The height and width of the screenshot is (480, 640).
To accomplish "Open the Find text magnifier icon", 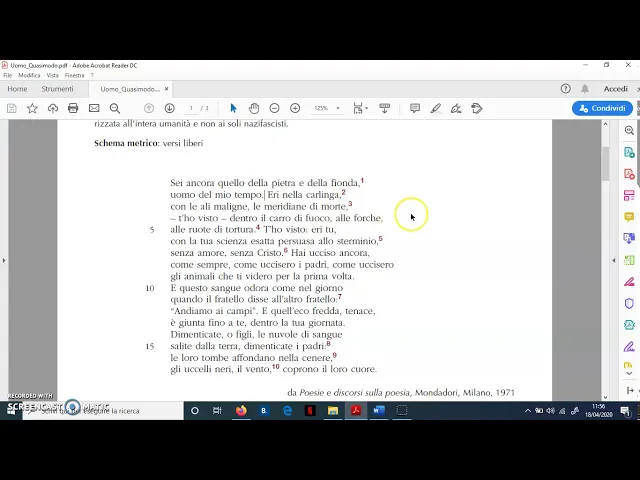I will (115, 108).
